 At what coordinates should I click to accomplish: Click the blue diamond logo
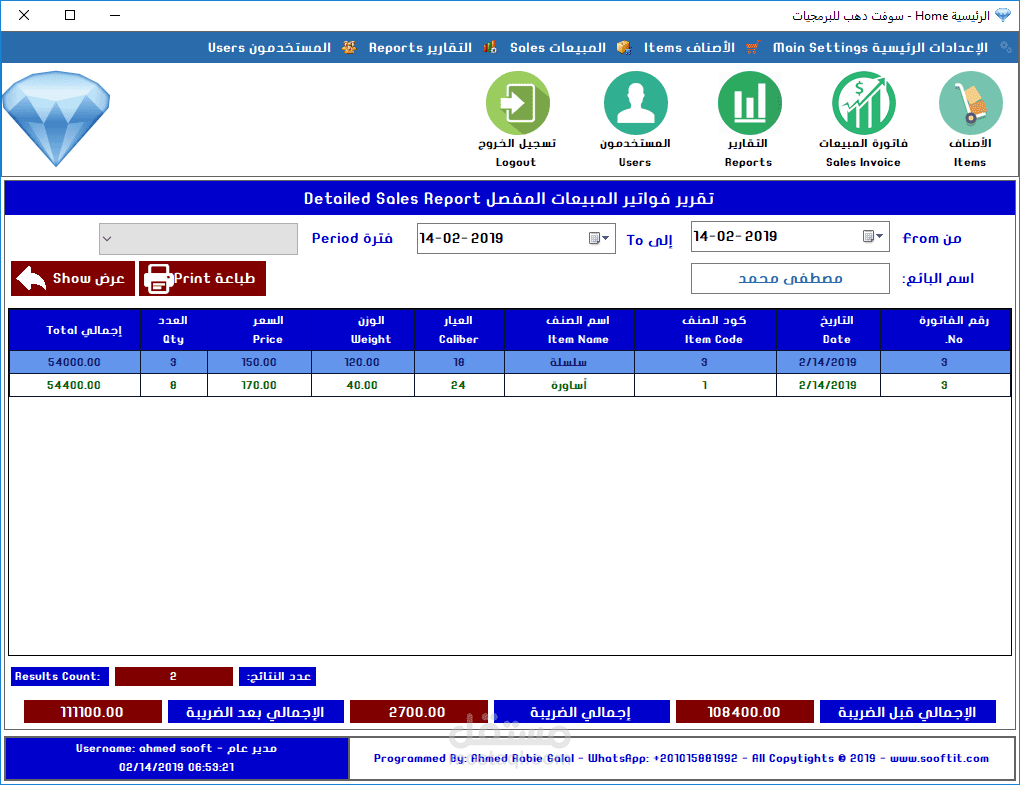click(x=56, y=118)
